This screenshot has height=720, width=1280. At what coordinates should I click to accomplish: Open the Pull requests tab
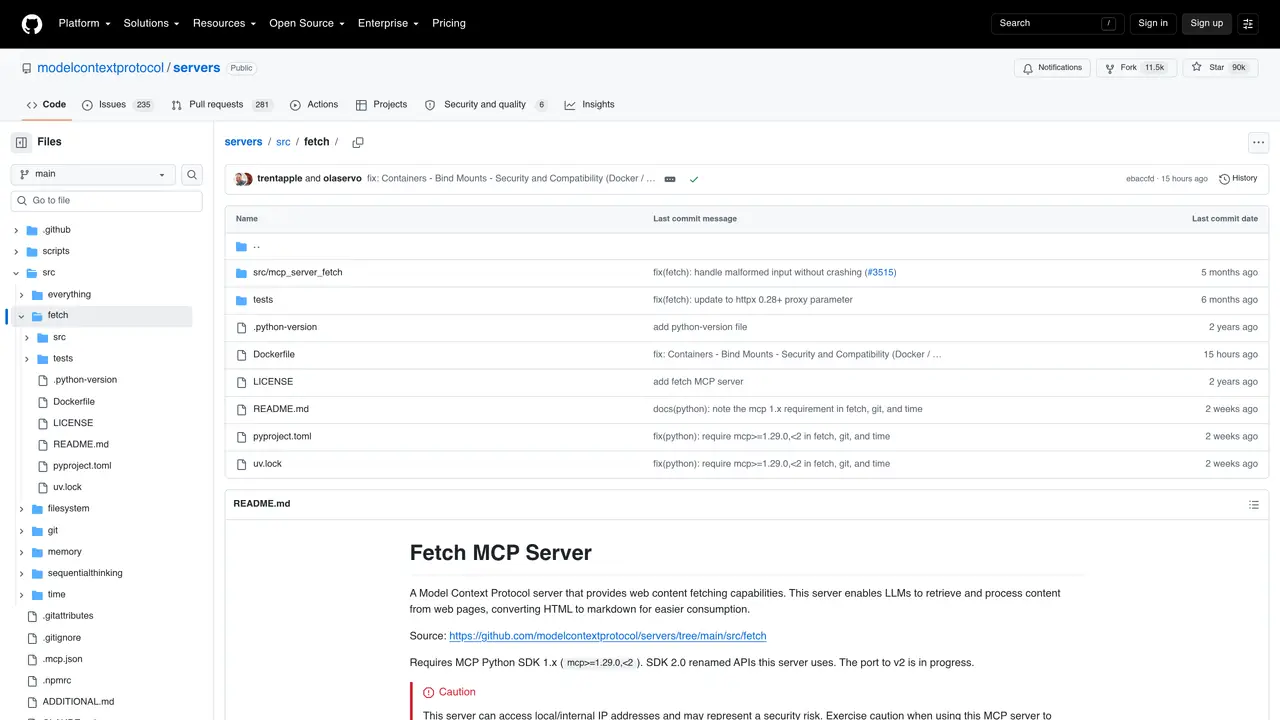[222, 105]
